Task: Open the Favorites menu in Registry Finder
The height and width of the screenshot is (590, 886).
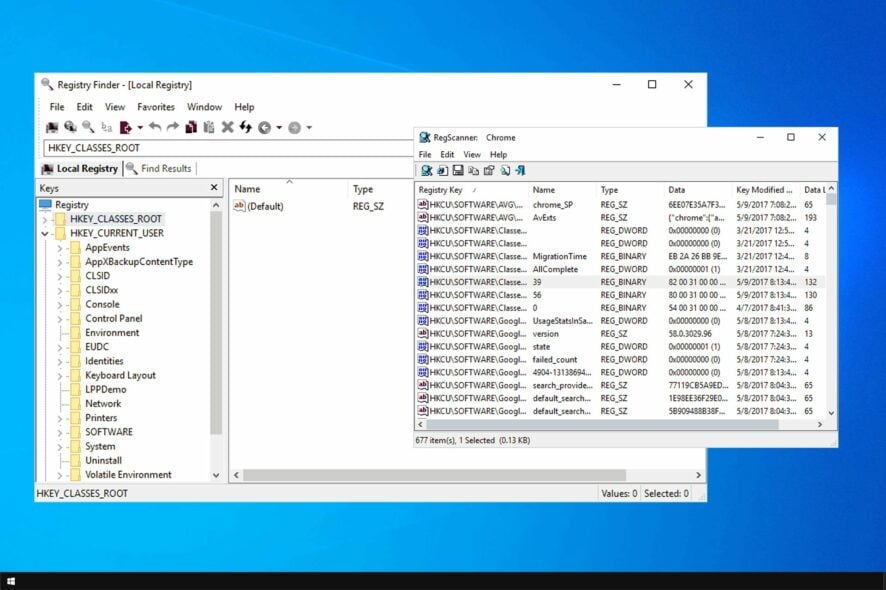Action: click(156, 107)
